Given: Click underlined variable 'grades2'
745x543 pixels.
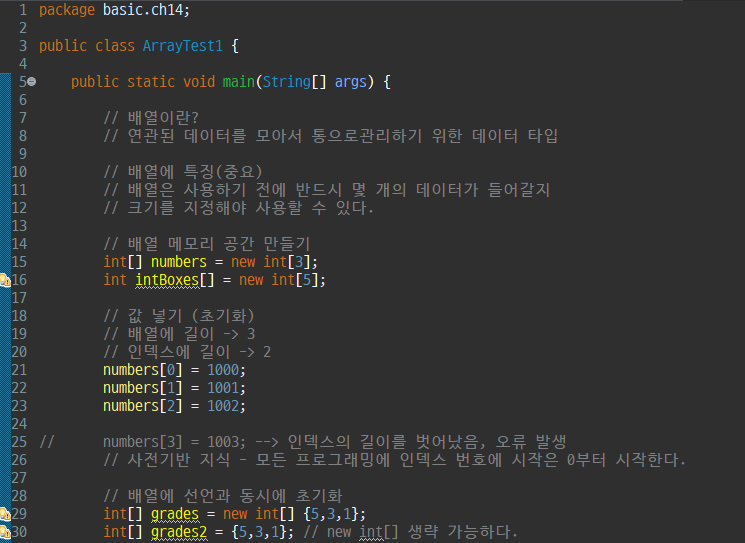Looking at the screenshot, I should 179,532.
